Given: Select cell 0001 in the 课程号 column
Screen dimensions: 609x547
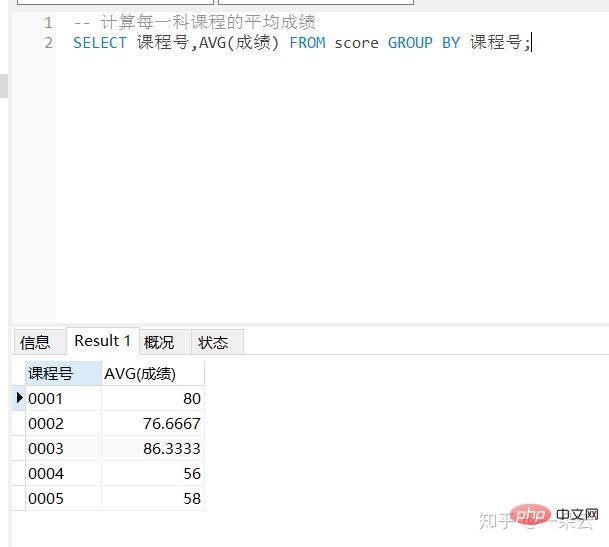Looking at the screenshot, I should [63, 399].
